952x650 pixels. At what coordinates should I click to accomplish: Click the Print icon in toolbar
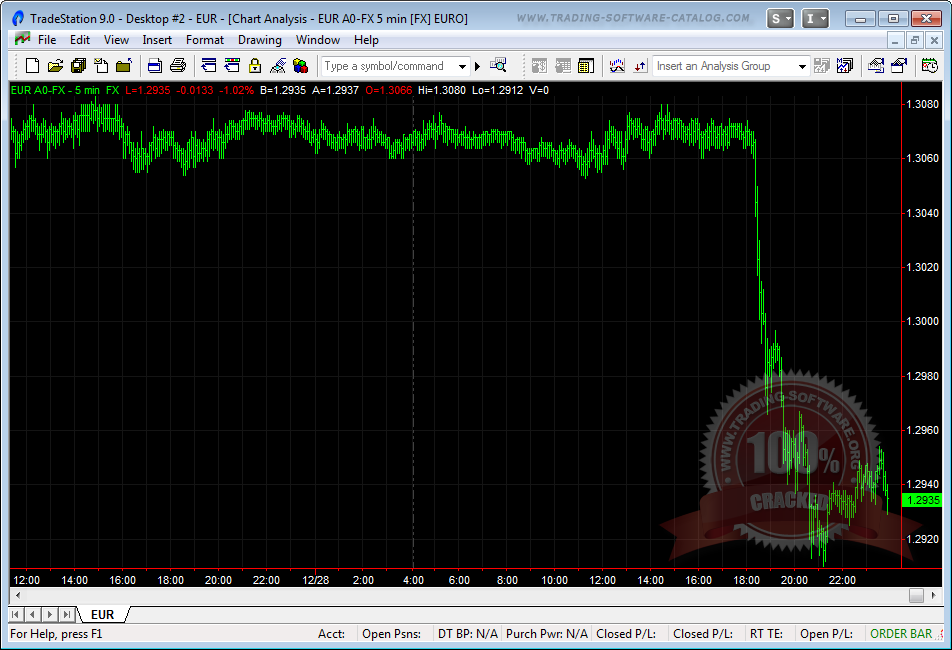tap(178, 66)
